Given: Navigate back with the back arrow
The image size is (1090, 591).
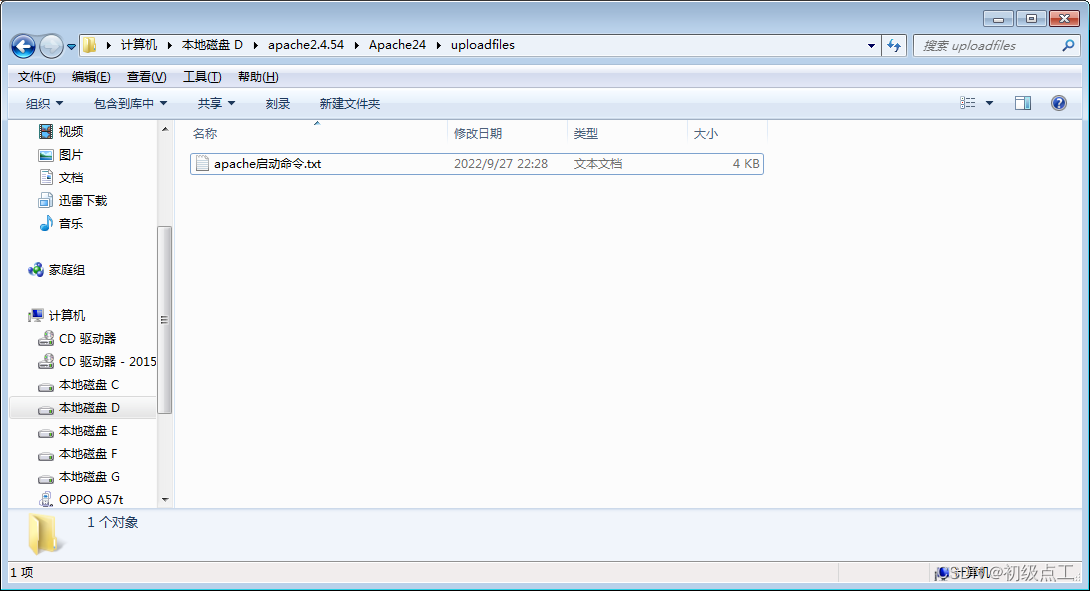Looking at the screenshot, I should click(22, 46).
